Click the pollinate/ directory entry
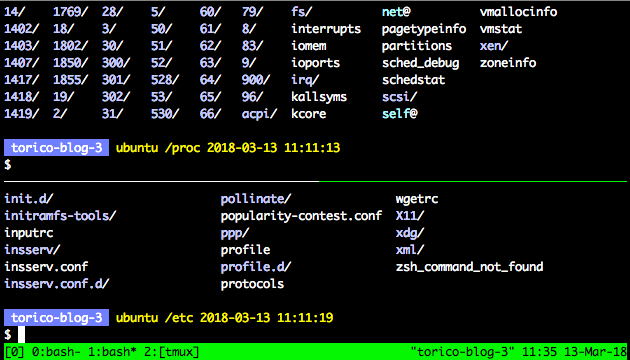Viewport: 630px width, 360px height. click(x=256, y=198)
